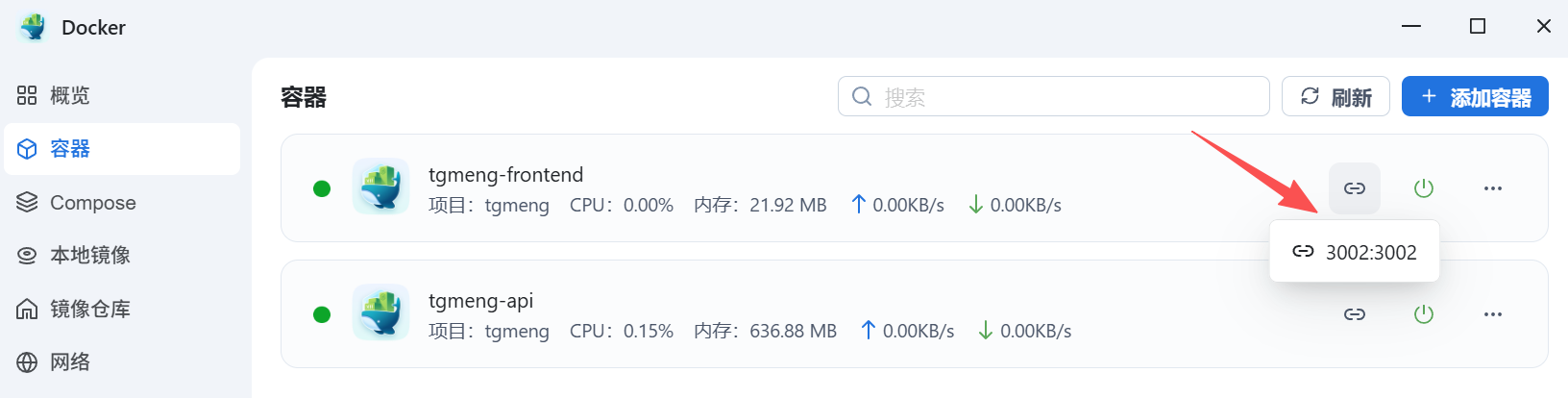Open the Compose section
This screenshot has width=1568, height=398.
[x=122, y=203]
